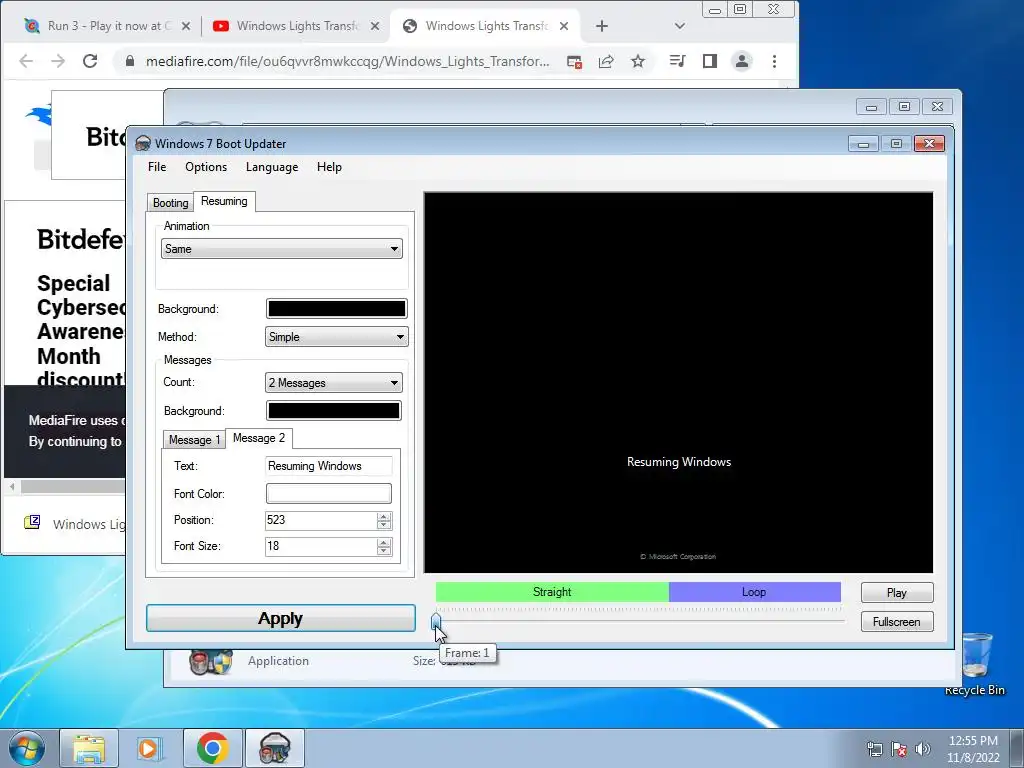The height and width of the screenshot is (768, 1024).
Task: Reload the page in Chrome
Action: (x=90, y=61)
